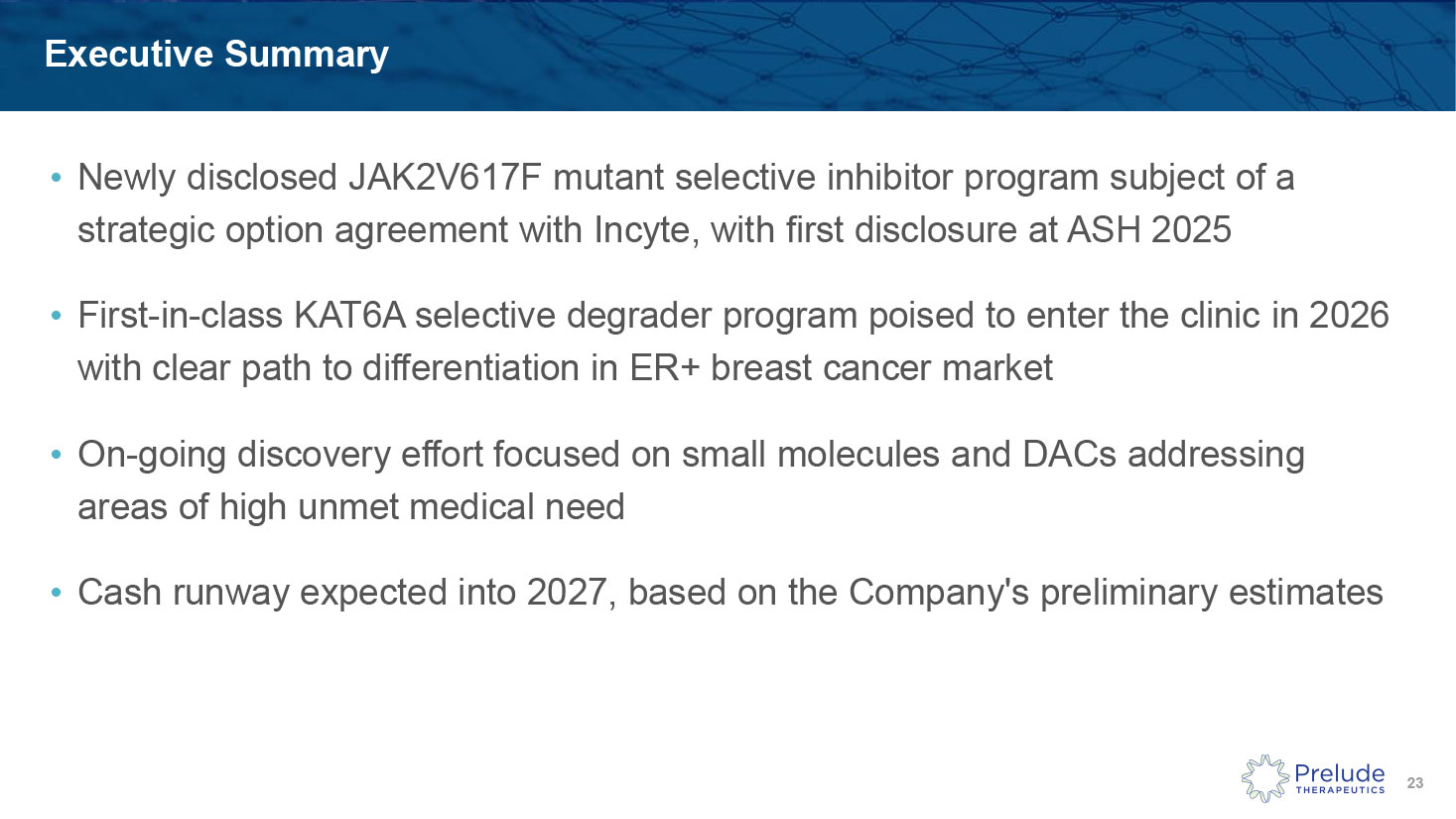Click the network pattern in the header banner
Viewport: 1456px width, 819px height.
[x=993, y=55]
